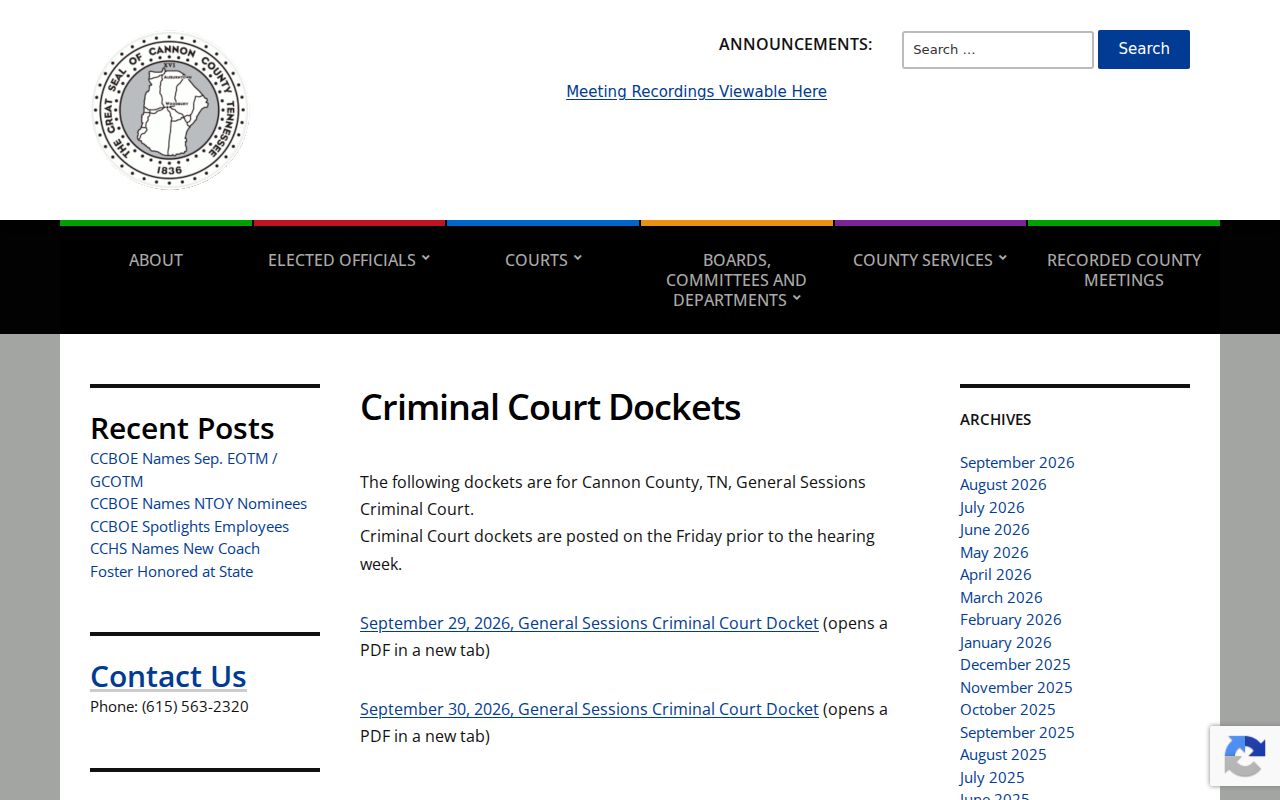Open the May 2026 archive

[x=994, y=552]
